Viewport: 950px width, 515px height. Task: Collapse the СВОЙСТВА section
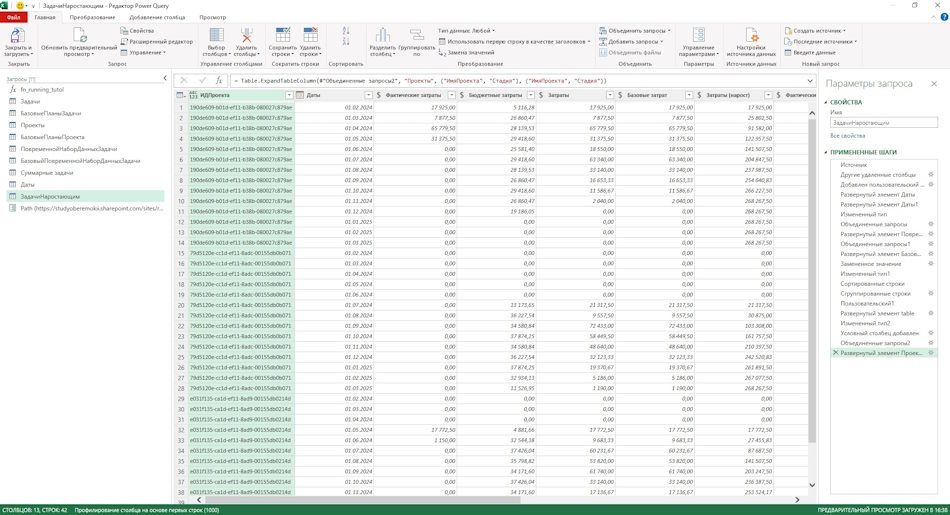826,102
